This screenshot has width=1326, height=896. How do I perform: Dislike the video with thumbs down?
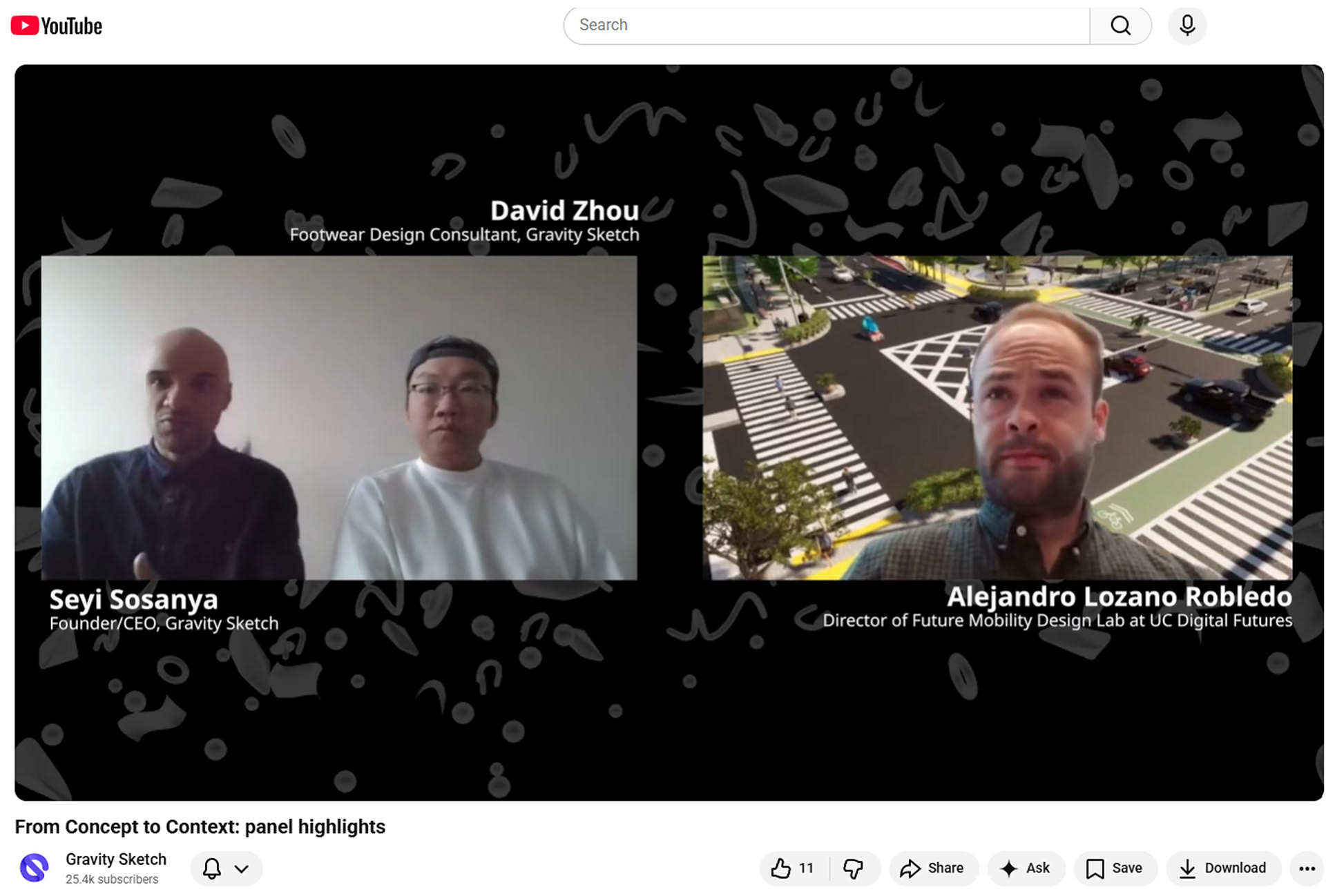[854, 868]
